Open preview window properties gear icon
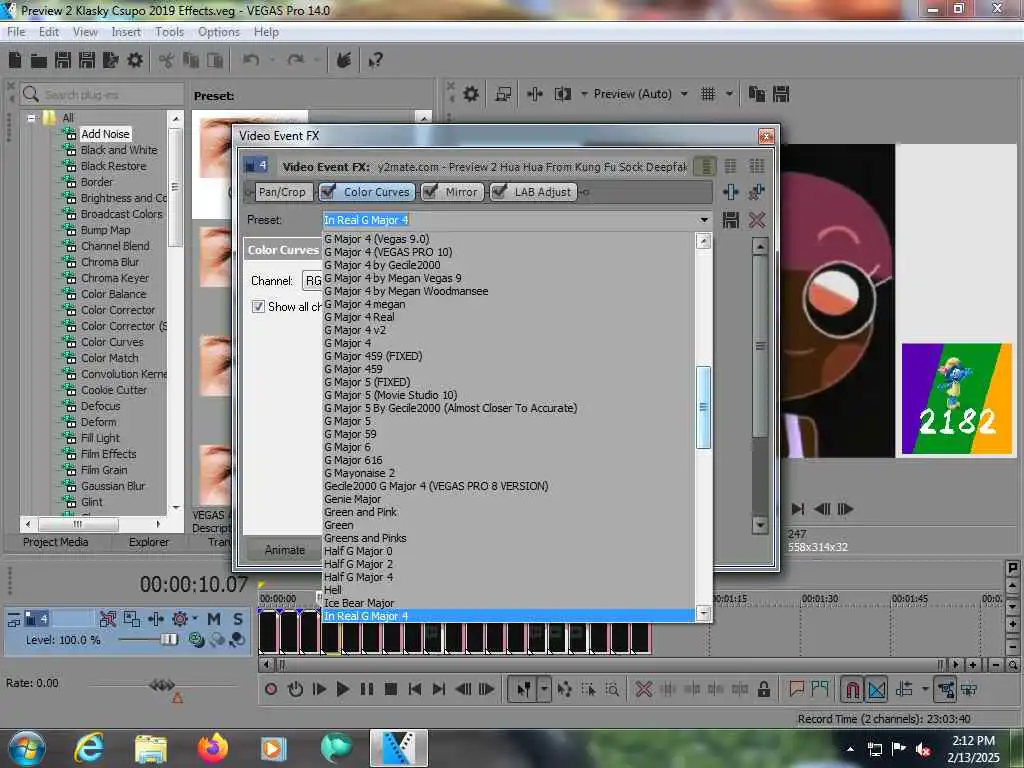This screenshot has width=1024, height=768. (x=471, y=94)
